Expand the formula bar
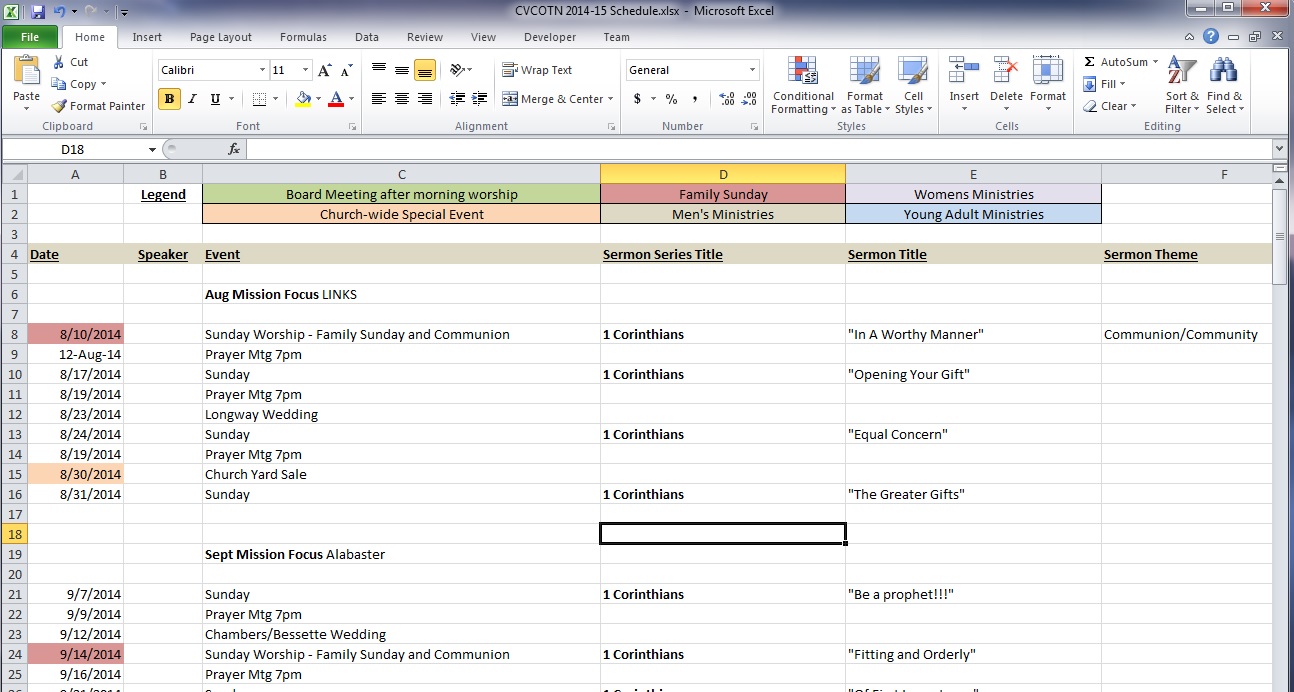 pyautogui.click(x=1279, y=149)
